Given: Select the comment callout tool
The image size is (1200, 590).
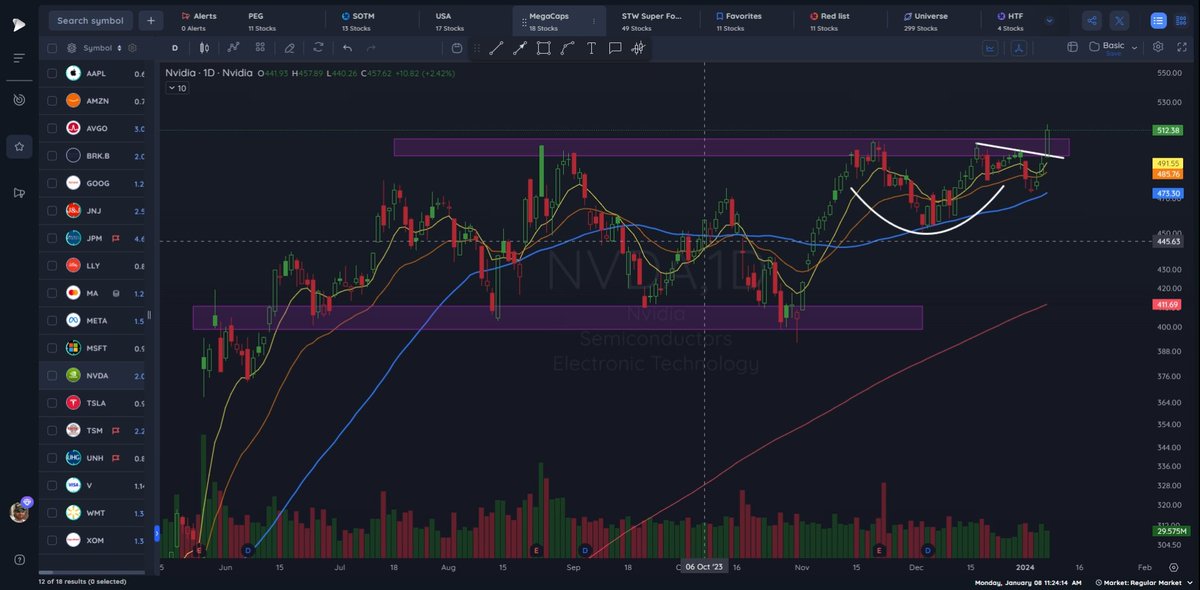Looking at the screenshot, I should (614, 48).
